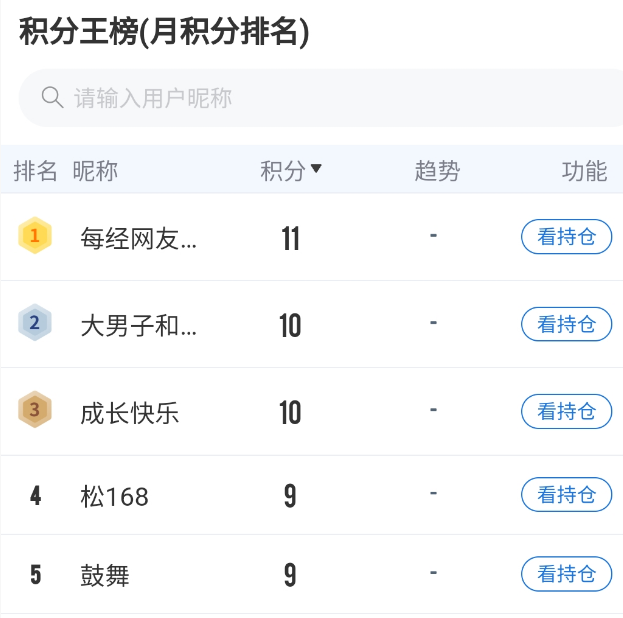Open user 每经网友 nickname

coord(139,238)
